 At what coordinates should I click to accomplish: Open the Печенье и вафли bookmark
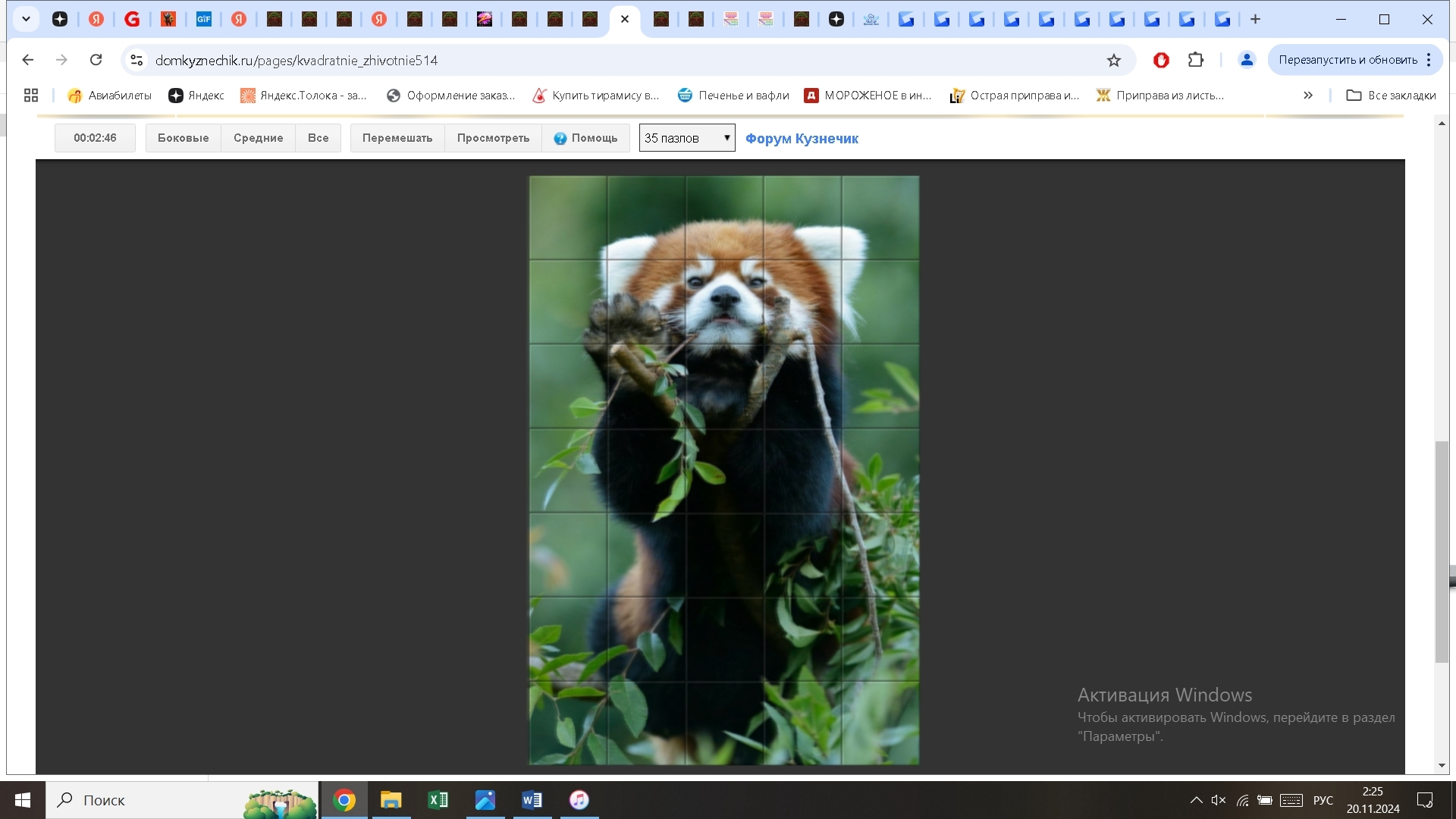tap(733, 96)
